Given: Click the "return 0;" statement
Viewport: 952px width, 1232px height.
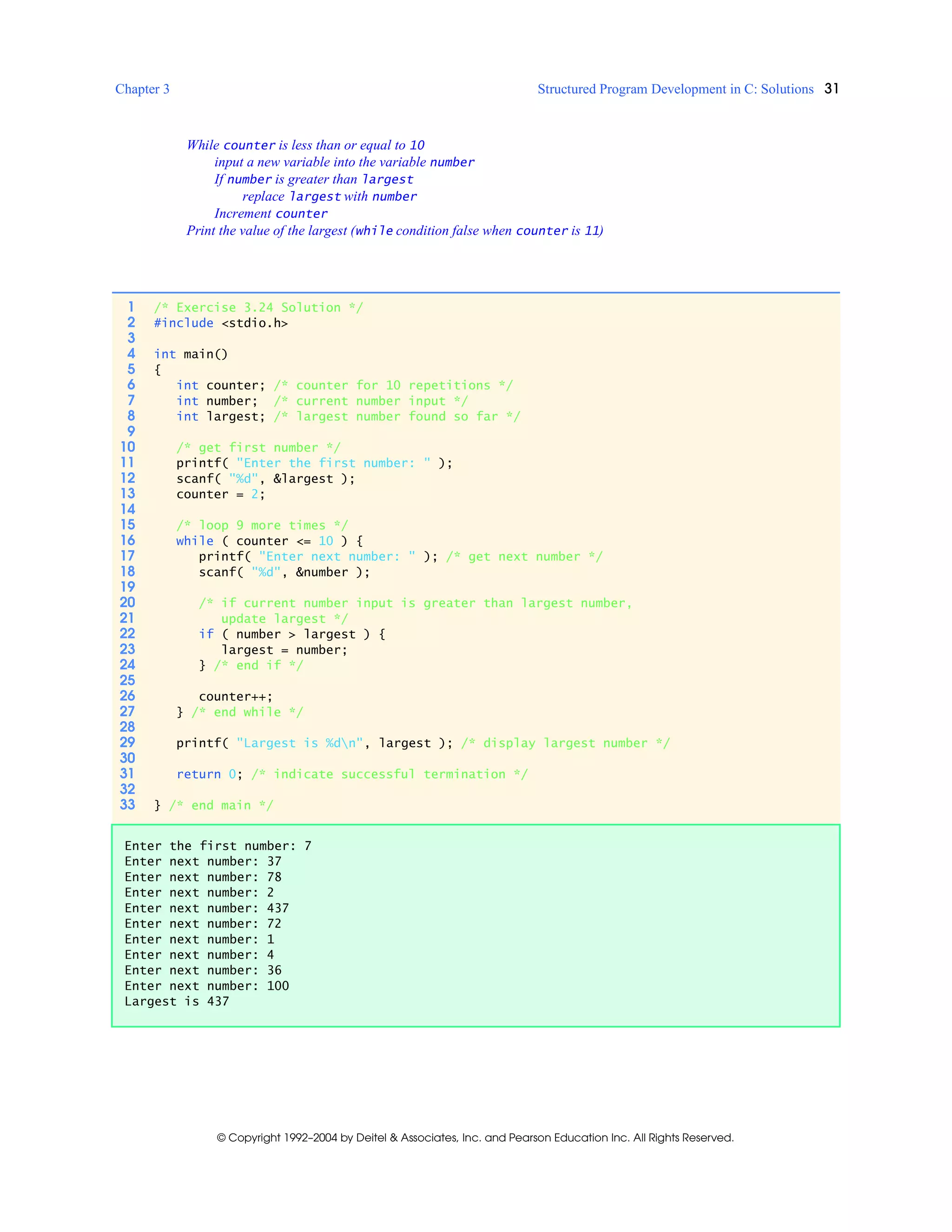Looking at the screenshot, I should tap(209, 775).
